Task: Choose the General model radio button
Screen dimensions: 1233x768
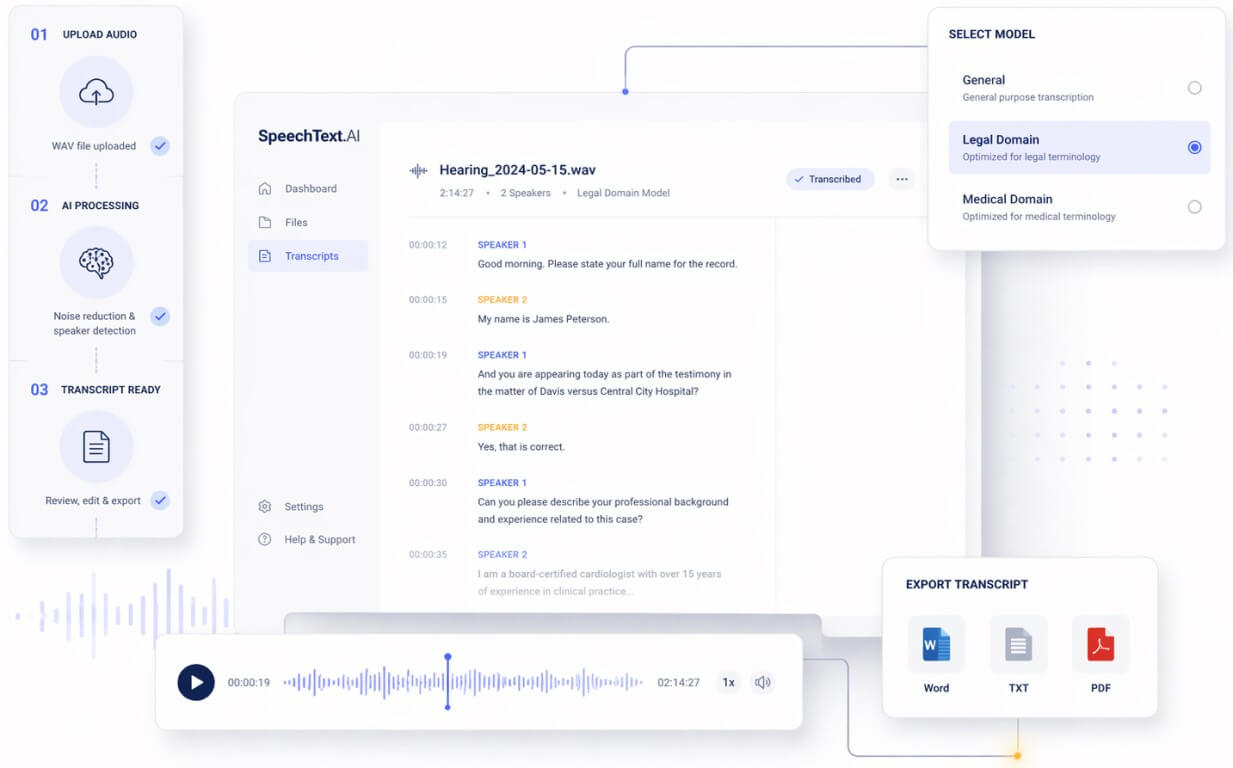Action: coord(1195,88)
